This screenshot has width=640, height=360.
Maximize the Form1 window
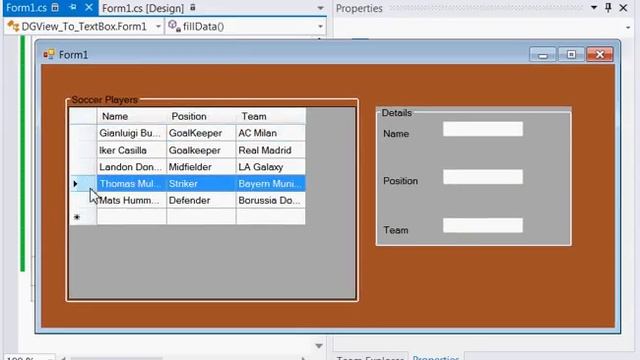point(571,54)
